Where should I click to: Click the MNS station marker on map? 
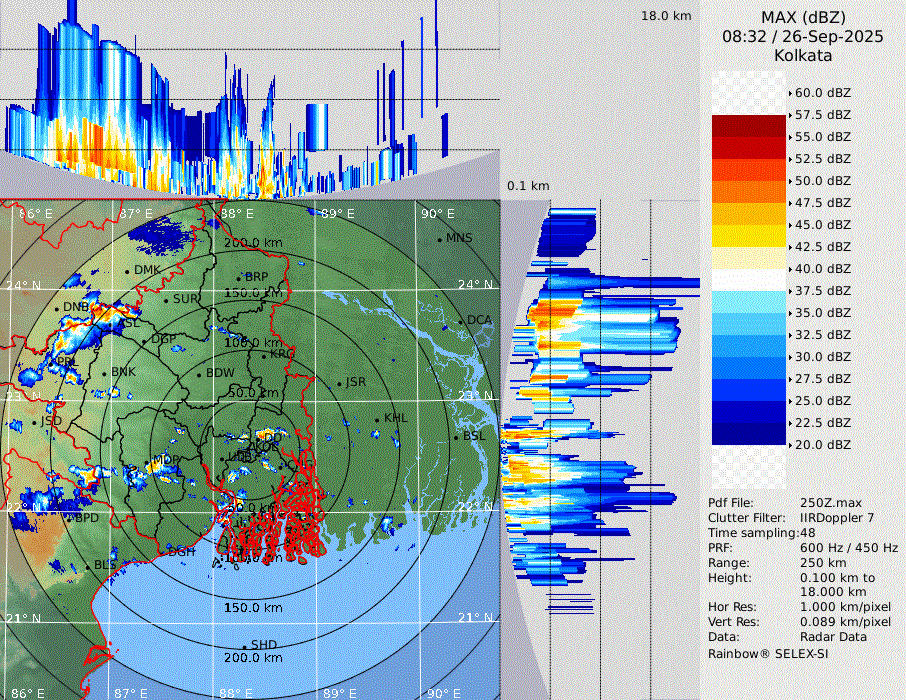[440, 239]
